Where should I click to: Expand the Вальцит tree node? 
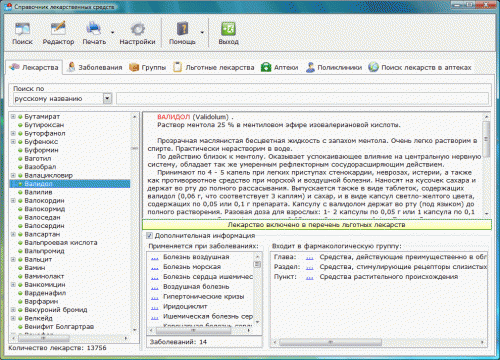pyautogui.click(x=13, y=259)
